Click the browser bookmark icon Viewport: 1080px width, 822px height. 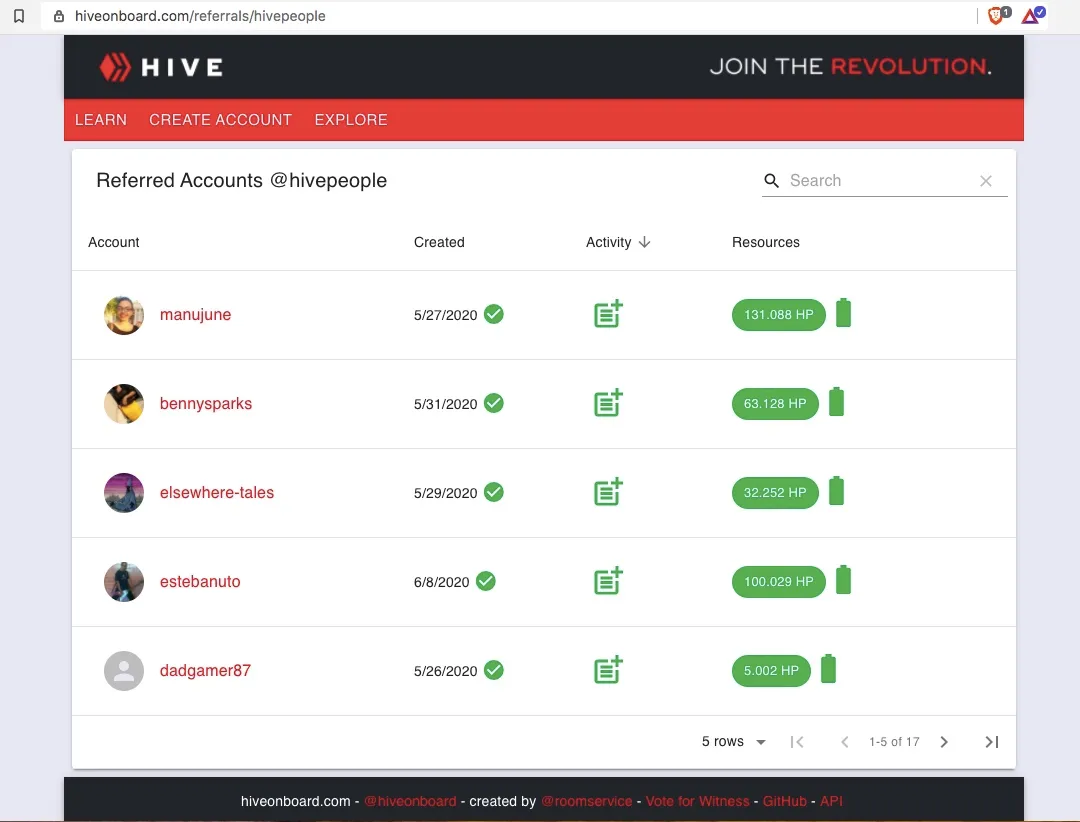[19, 16]
